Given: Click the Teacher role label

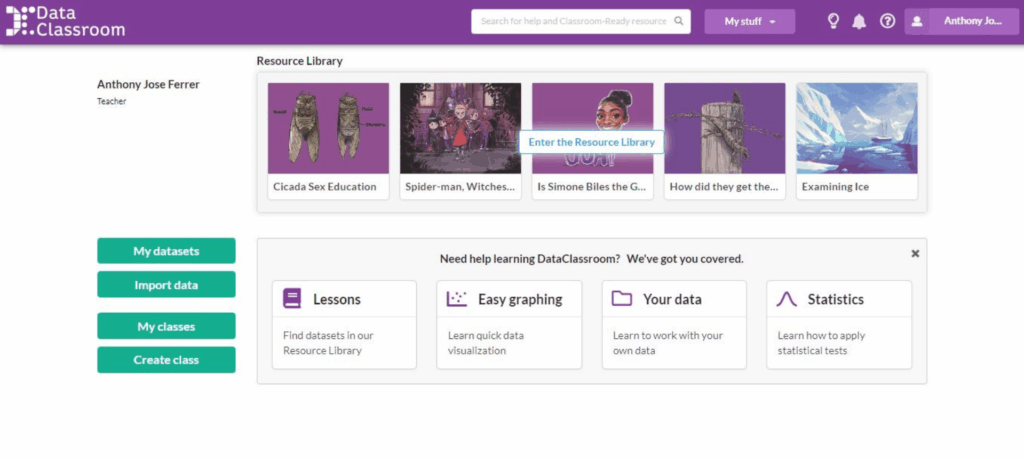Looking at the screenshot, I should [112, 101].
